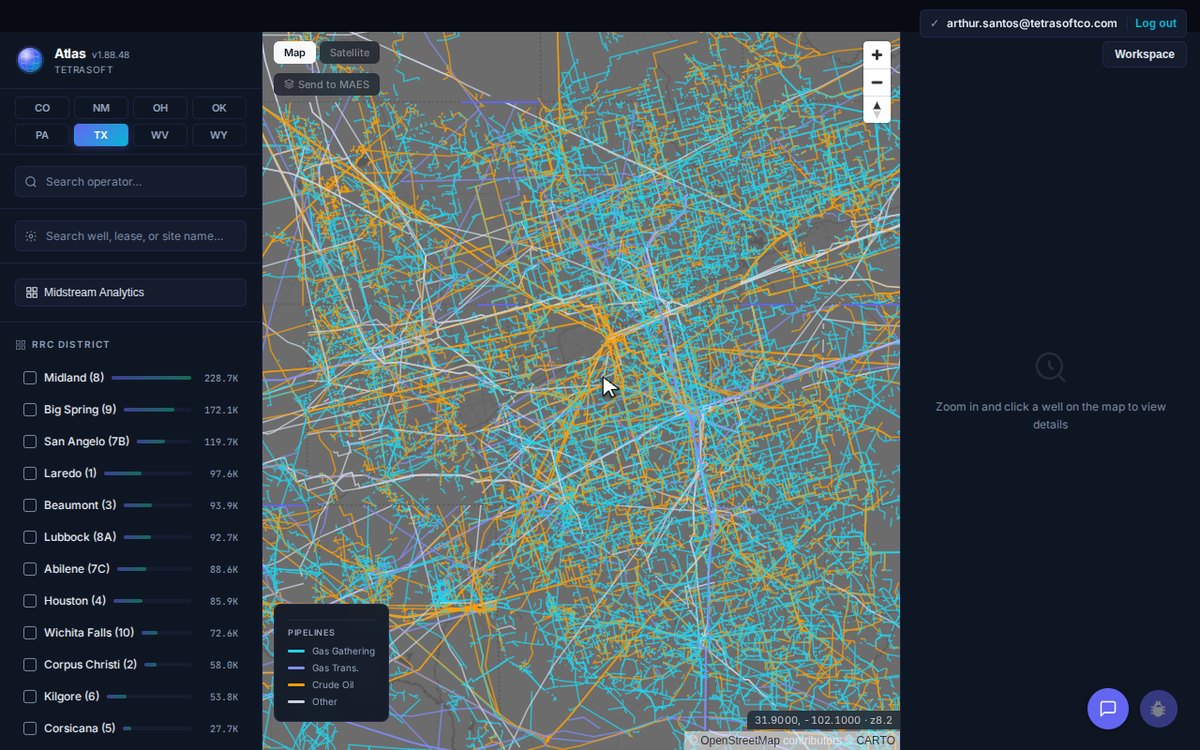Switch the map to Satellite view
The image size is (1200, 750).
click(350, 53)
